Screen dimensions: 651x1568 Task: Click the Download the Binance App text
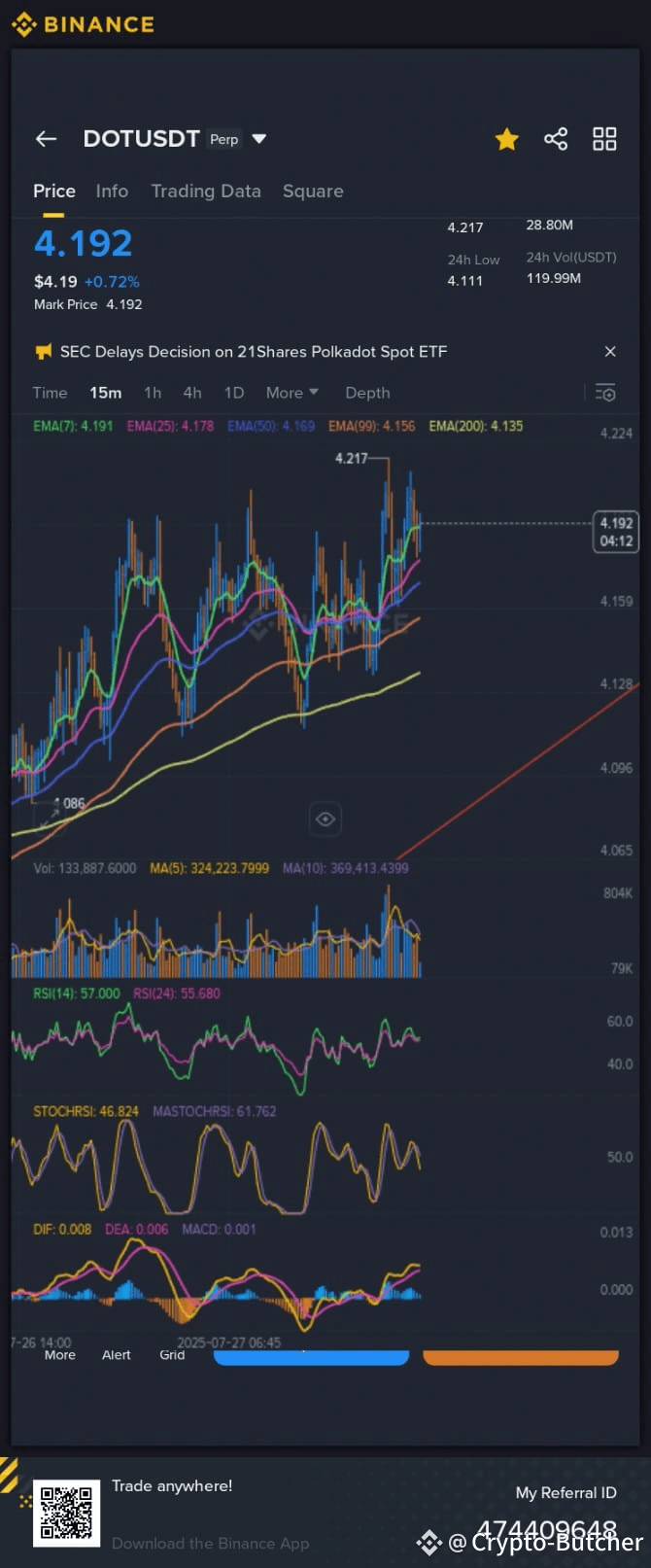pos(210,1544)
